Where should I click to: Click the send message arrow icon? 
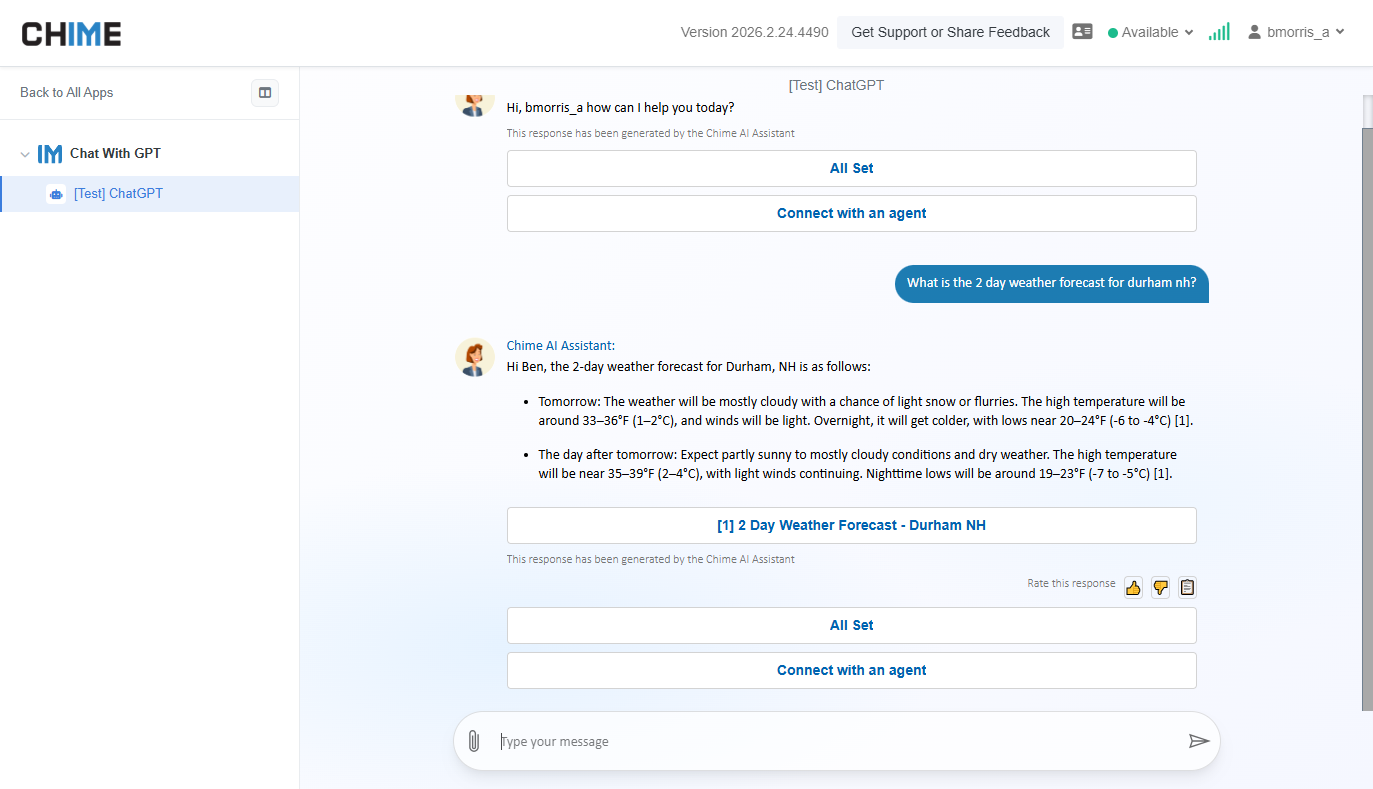[1198, 741]
